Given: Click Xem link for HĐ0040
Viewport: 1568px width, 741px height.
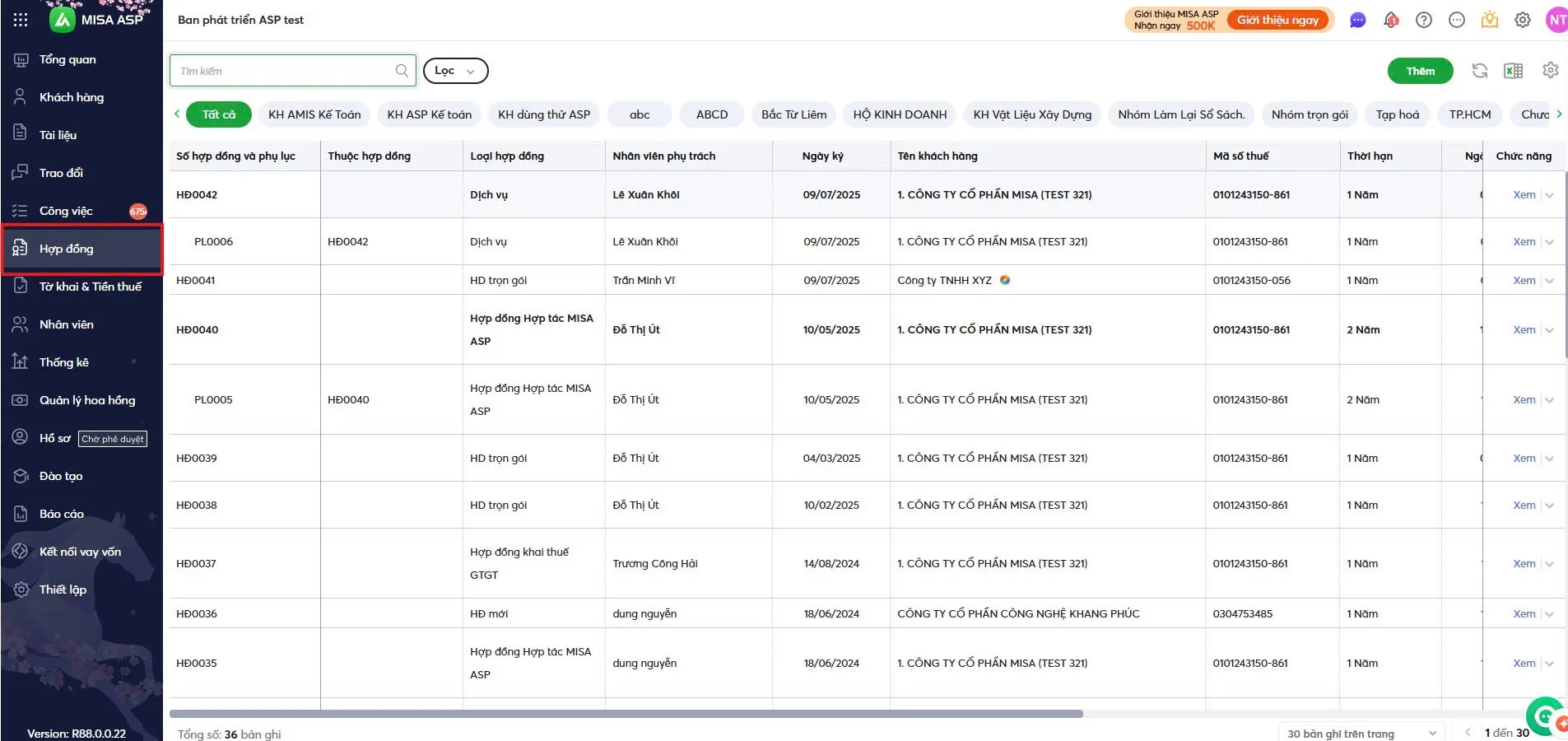Looking at the screenshot, I should click(x=1524, y=330).
